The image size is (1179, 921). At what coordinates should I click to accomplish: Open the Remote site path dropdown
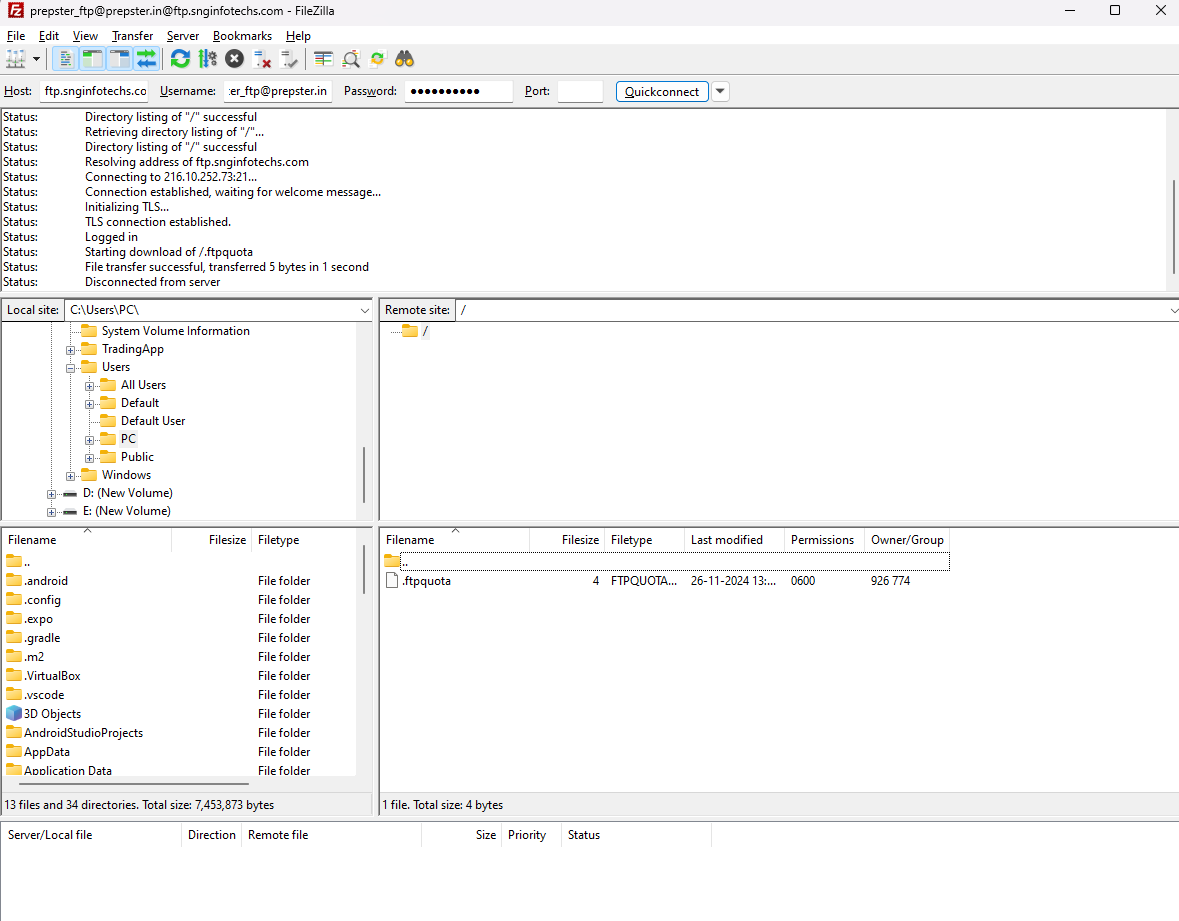pyautogui.click(x=1174, y=310)
